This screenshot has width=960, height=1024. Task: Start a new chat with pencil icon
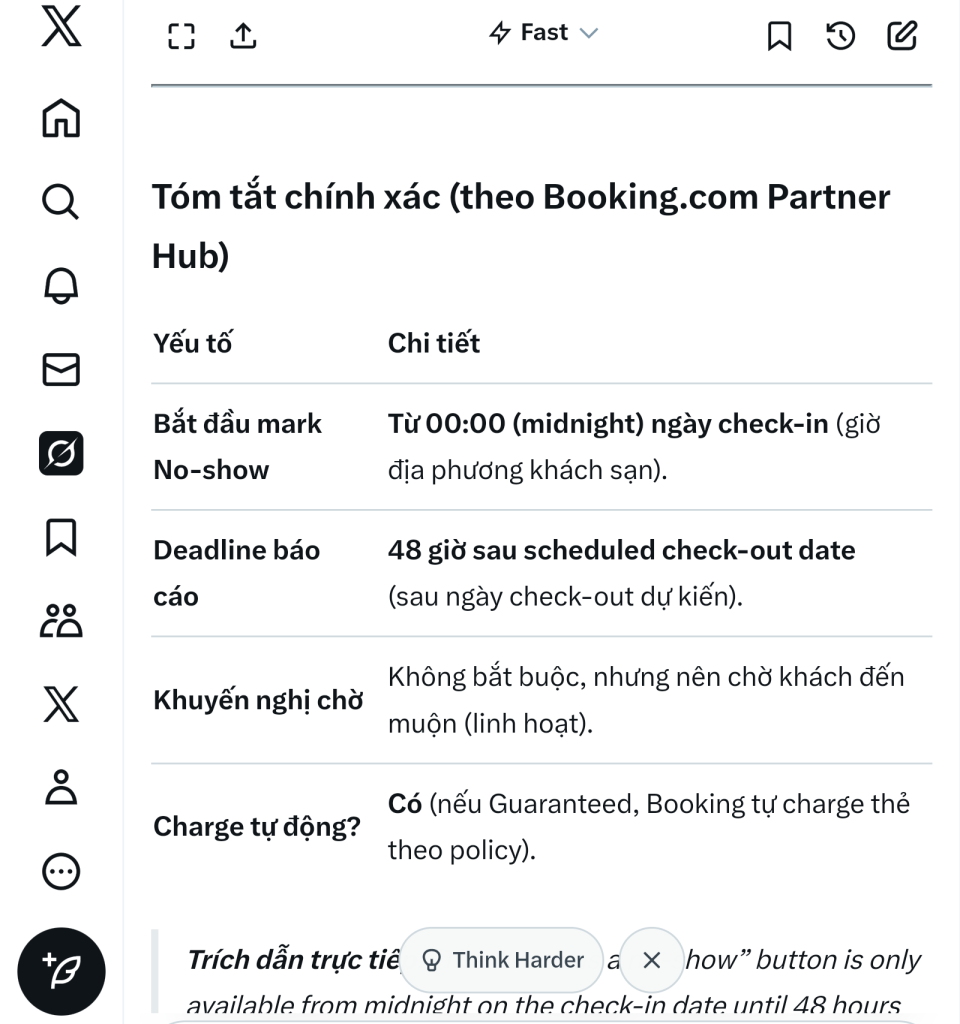[x=901, y=37]
